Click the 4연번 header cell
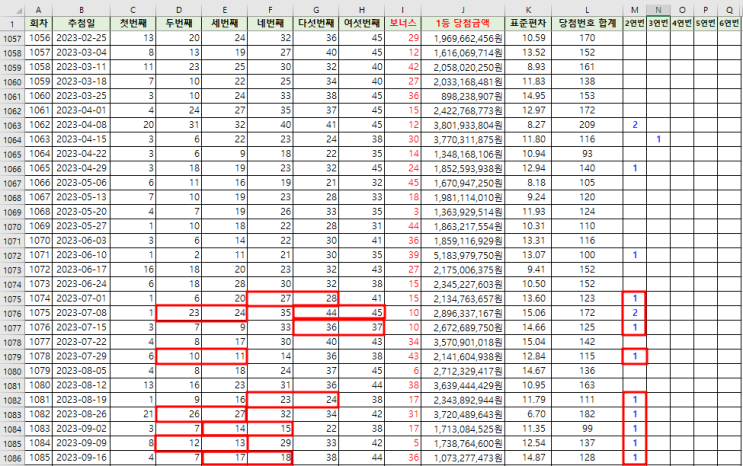Image resolution: width=743 pixels, height=466 pixels. [682, 23]
